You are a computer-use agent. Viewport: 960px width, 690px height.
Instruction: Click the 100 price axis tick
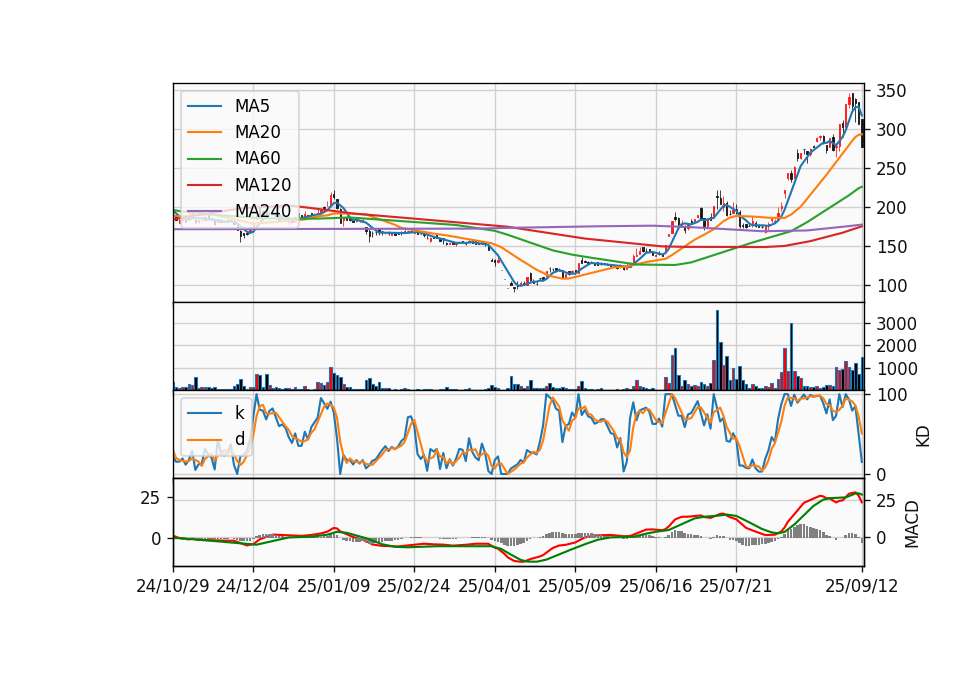pyautogui.click(x=891, y=286)
